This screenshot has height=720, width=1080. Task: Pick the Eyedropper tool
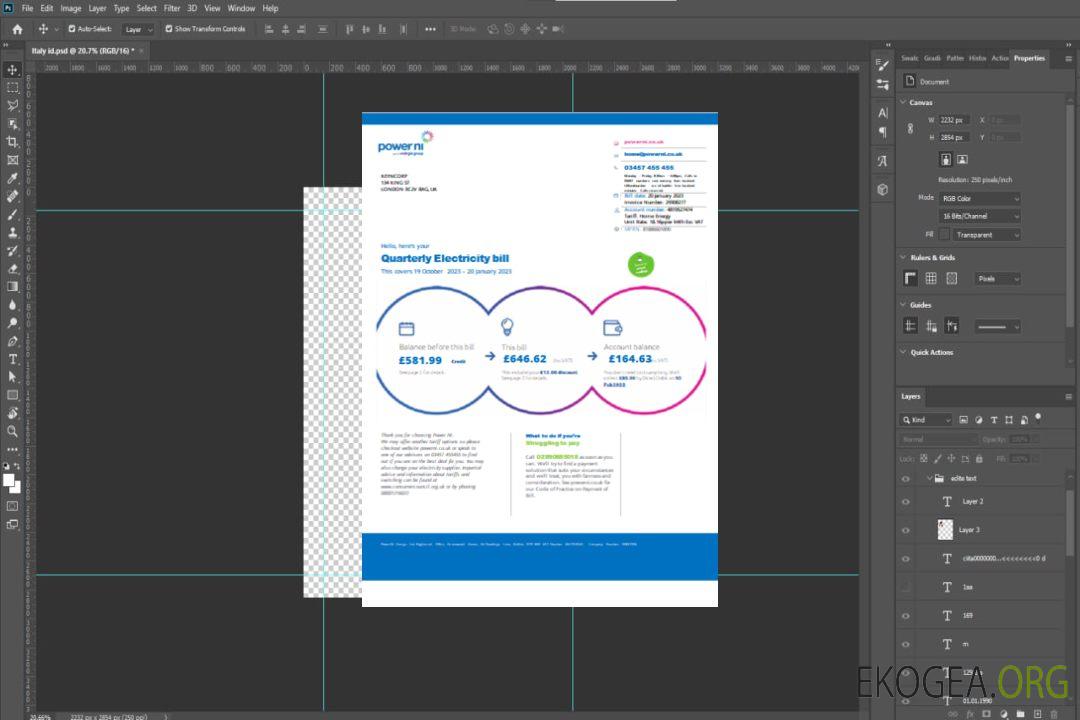(13, 178)
